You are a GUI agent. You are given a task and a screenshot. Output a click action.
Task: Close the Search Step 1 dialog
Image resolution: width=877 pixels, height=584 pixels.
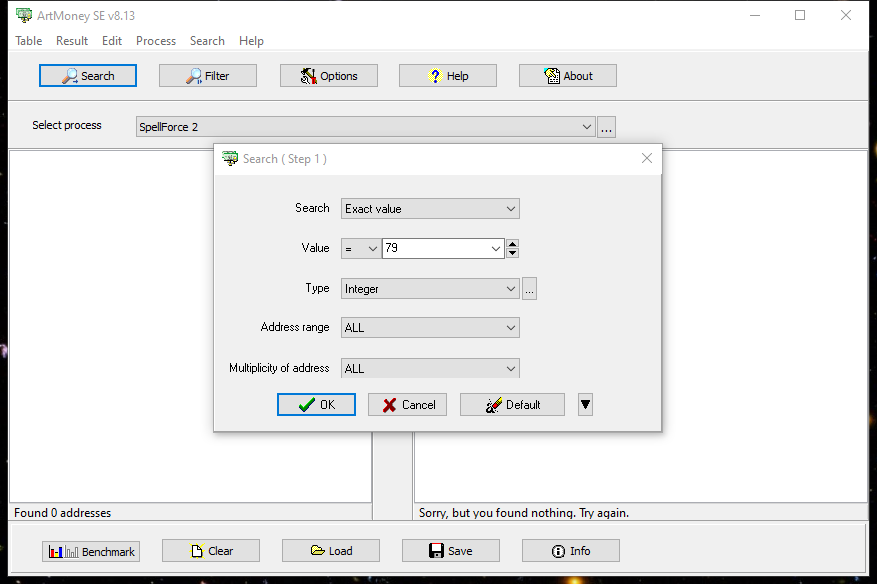tap(647, 158)
